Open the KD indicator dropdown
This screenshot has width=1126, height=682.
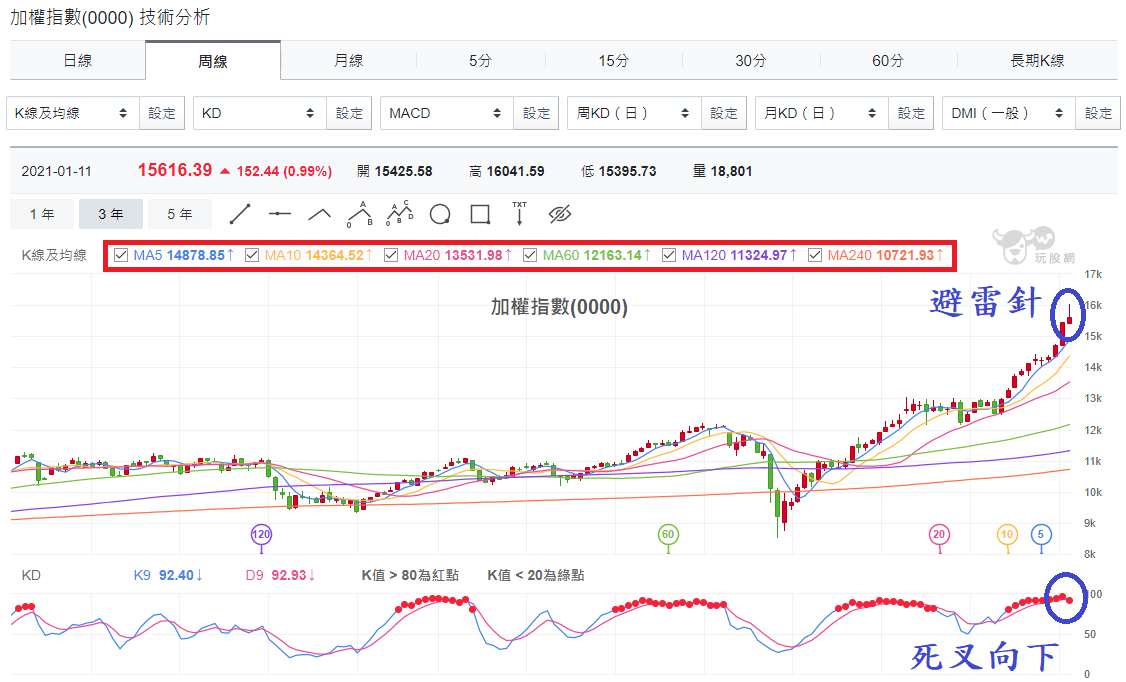(x=260, y=113)
